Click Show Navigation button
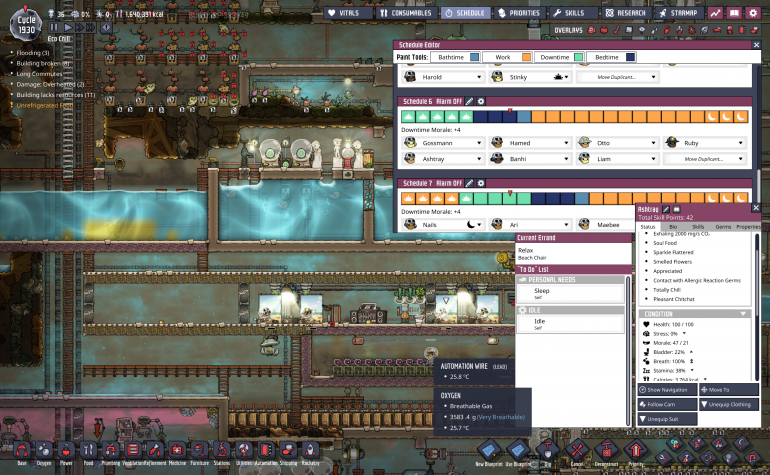 [667, 390]
